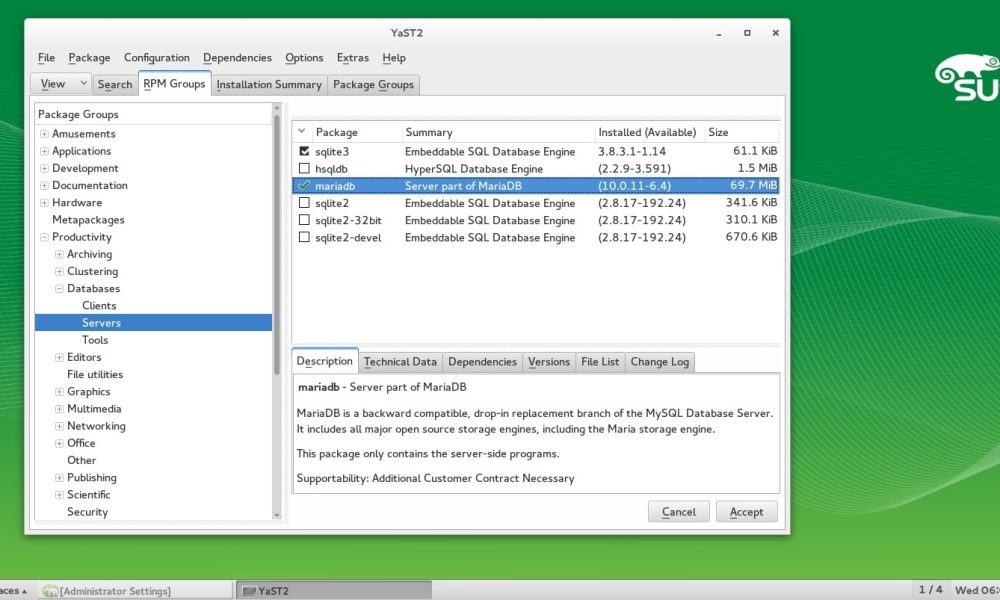Expand the Hardware group
Viewport: 1000px width, 600px height.
point(44,203)
